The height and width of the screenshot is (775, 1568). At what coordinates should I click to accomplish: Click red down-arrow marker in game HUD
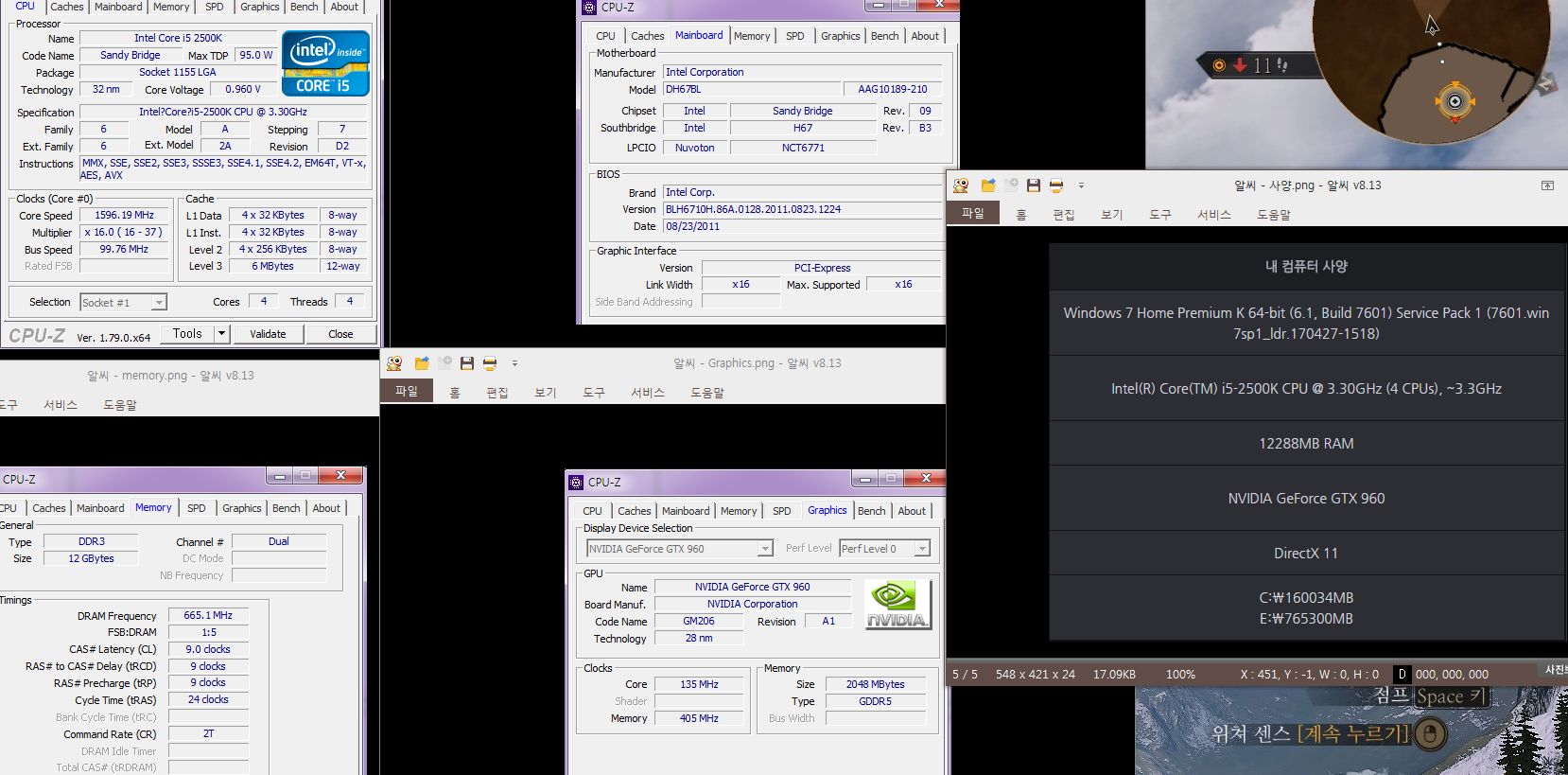tap(1240, 65)
